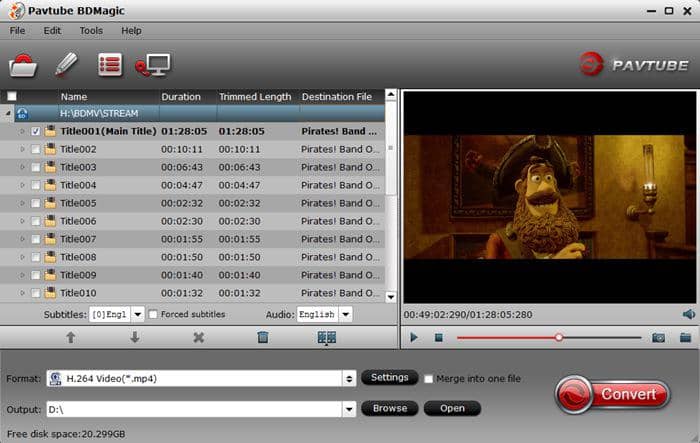
Task: Expand the Audio language dropdown
Action: pos(346,314)
